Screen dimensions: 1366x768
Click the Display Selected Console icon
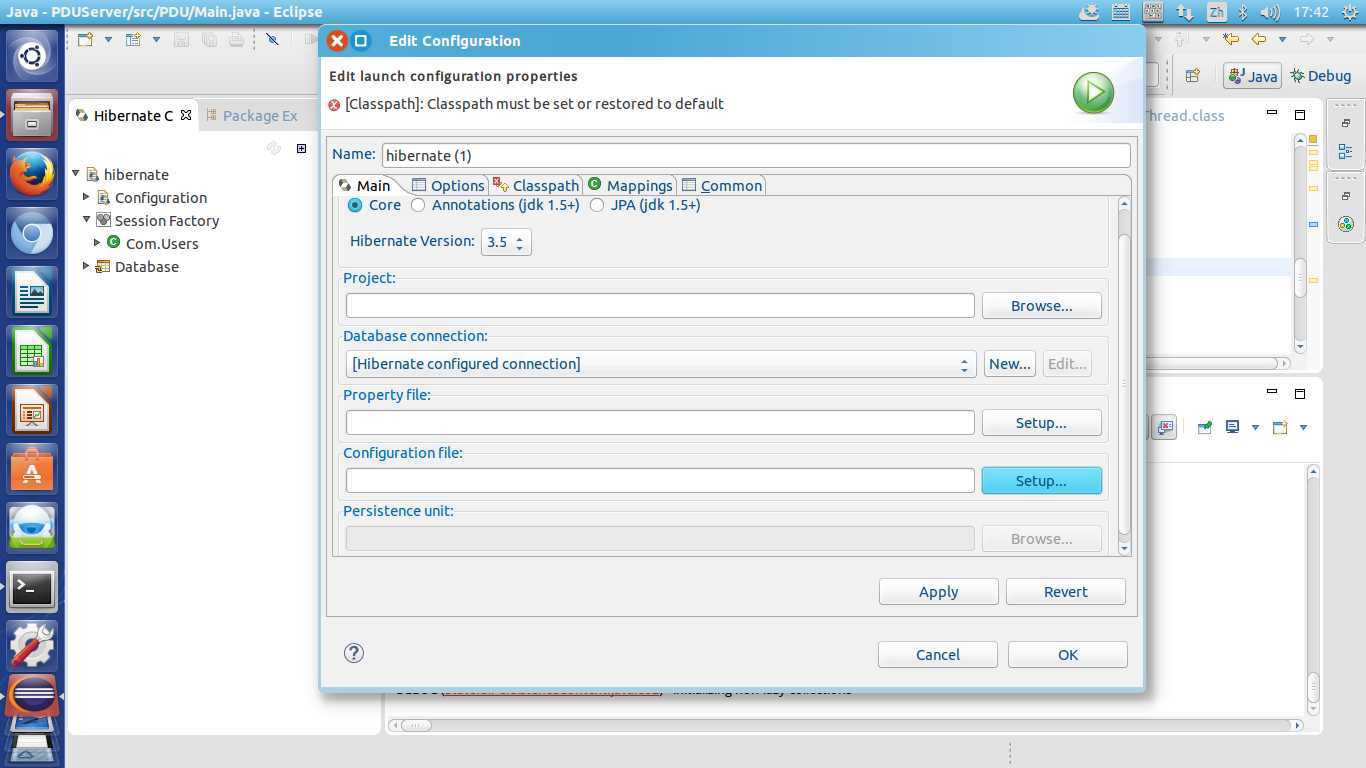coord(1233,427)
